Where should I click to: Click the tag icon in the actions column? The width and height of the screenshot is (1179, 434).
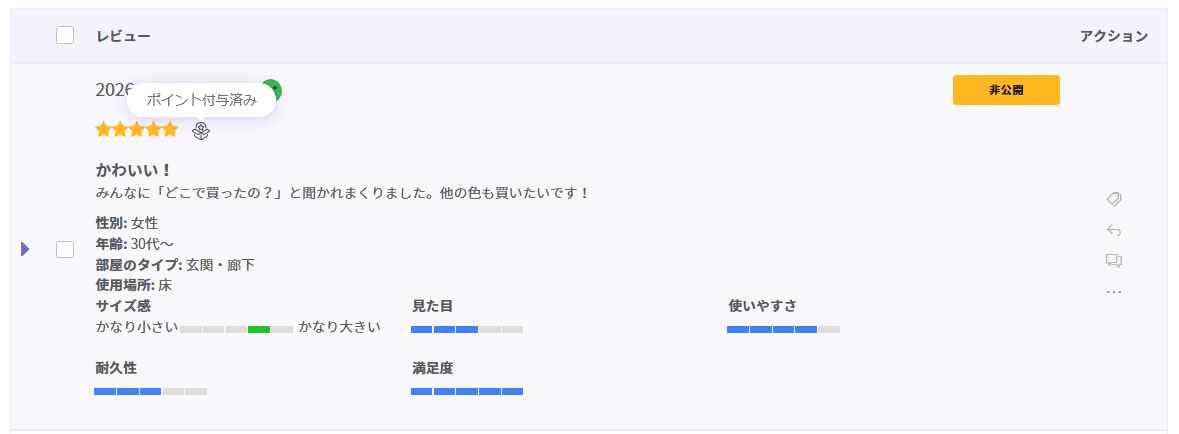pyautogui.click(x=1114, y=199)
